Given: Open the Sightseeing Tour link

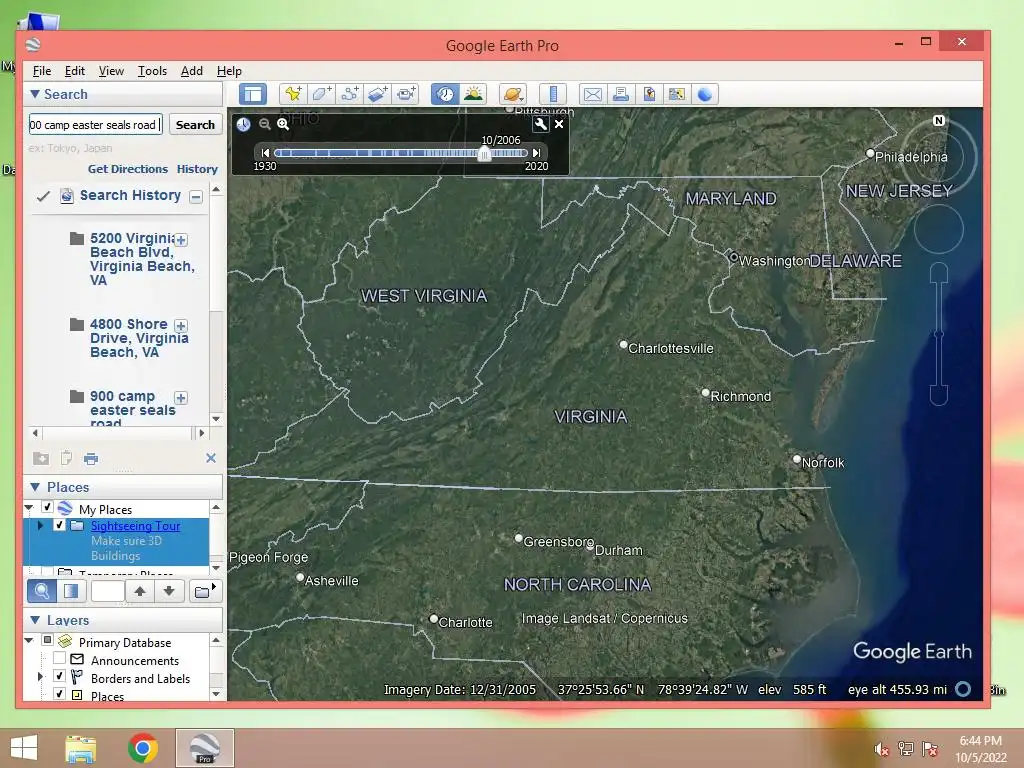Looking at the screenshot, I should point(136,526).
